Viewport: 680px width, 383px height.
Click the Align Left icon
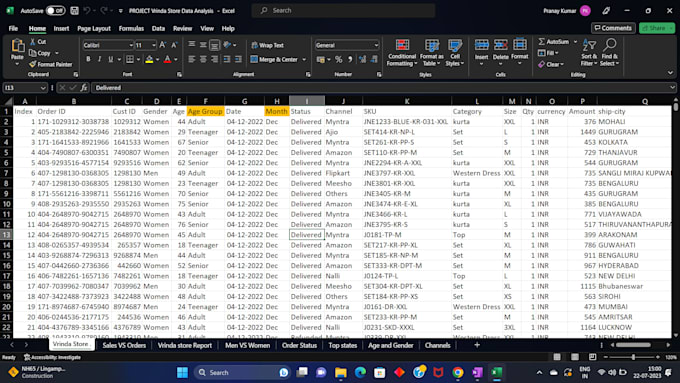point(192,59)
